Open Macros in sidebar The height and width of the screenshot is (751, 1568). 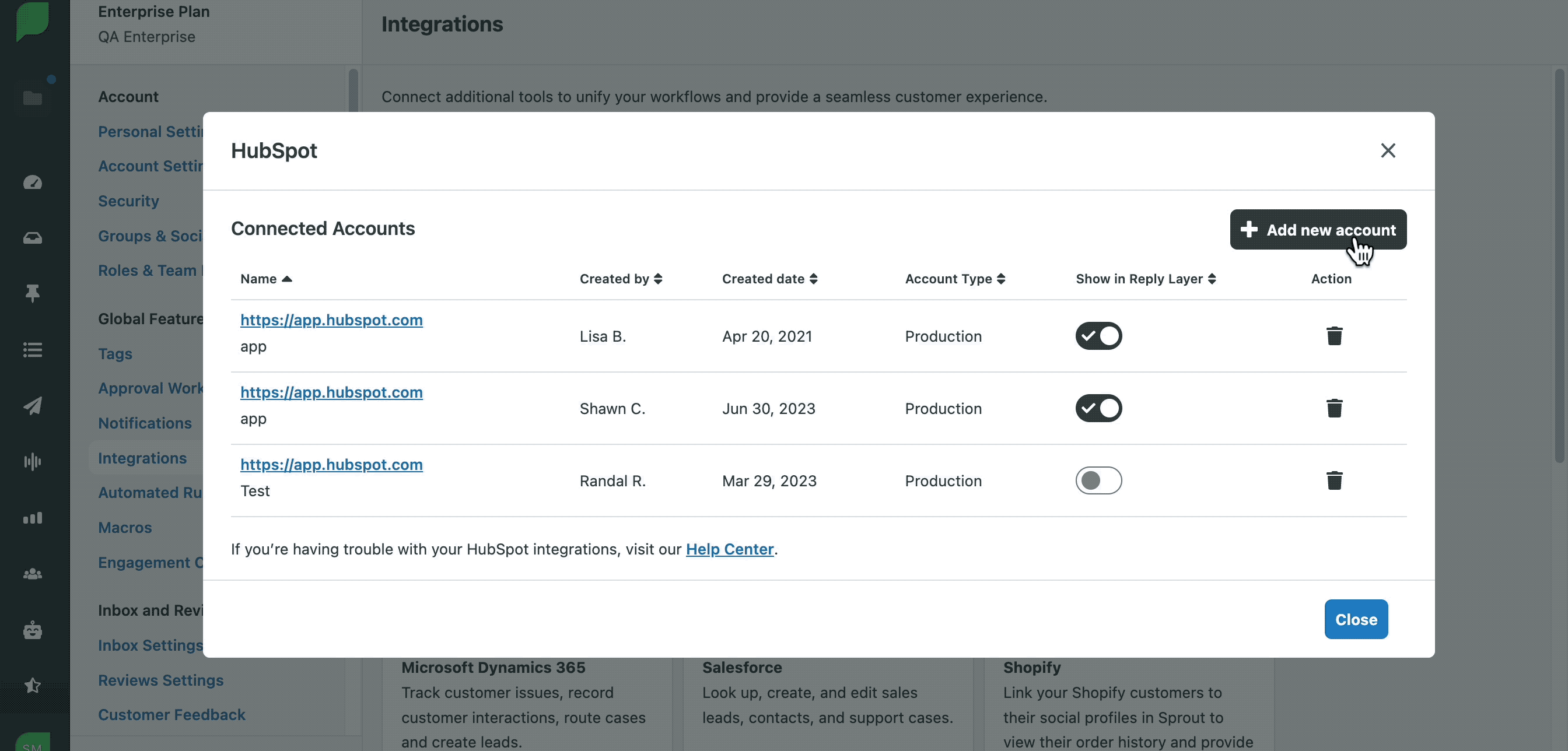[125, 528]
